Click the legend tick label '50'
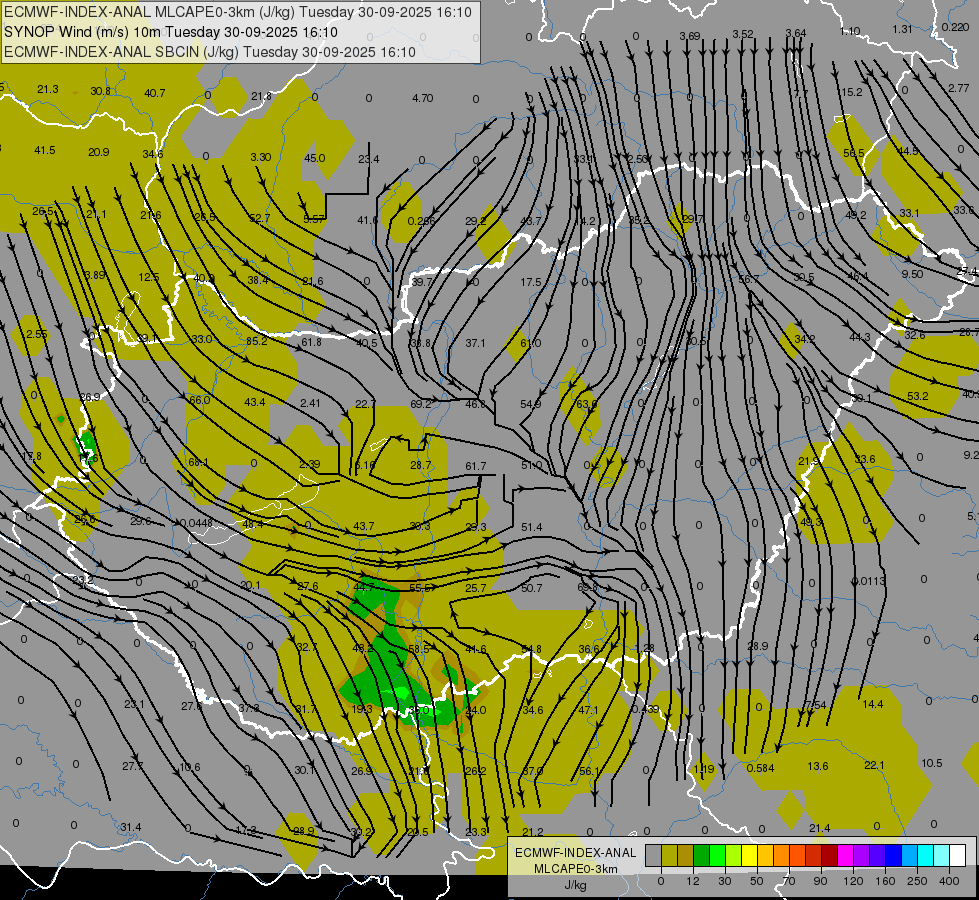979x900 pixels. (756, 881)
